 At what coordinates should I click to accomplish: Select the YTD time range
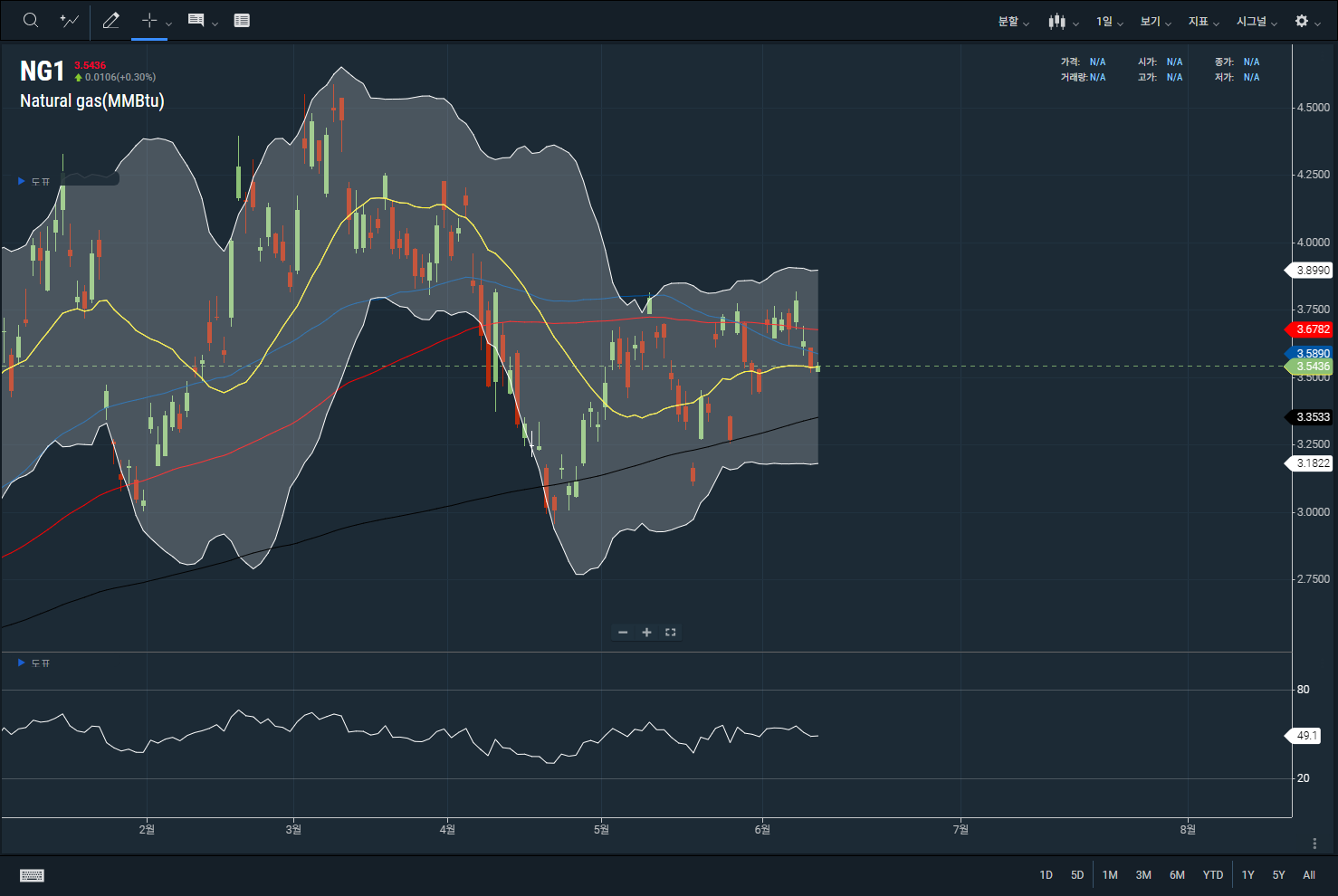point(1212,875)
